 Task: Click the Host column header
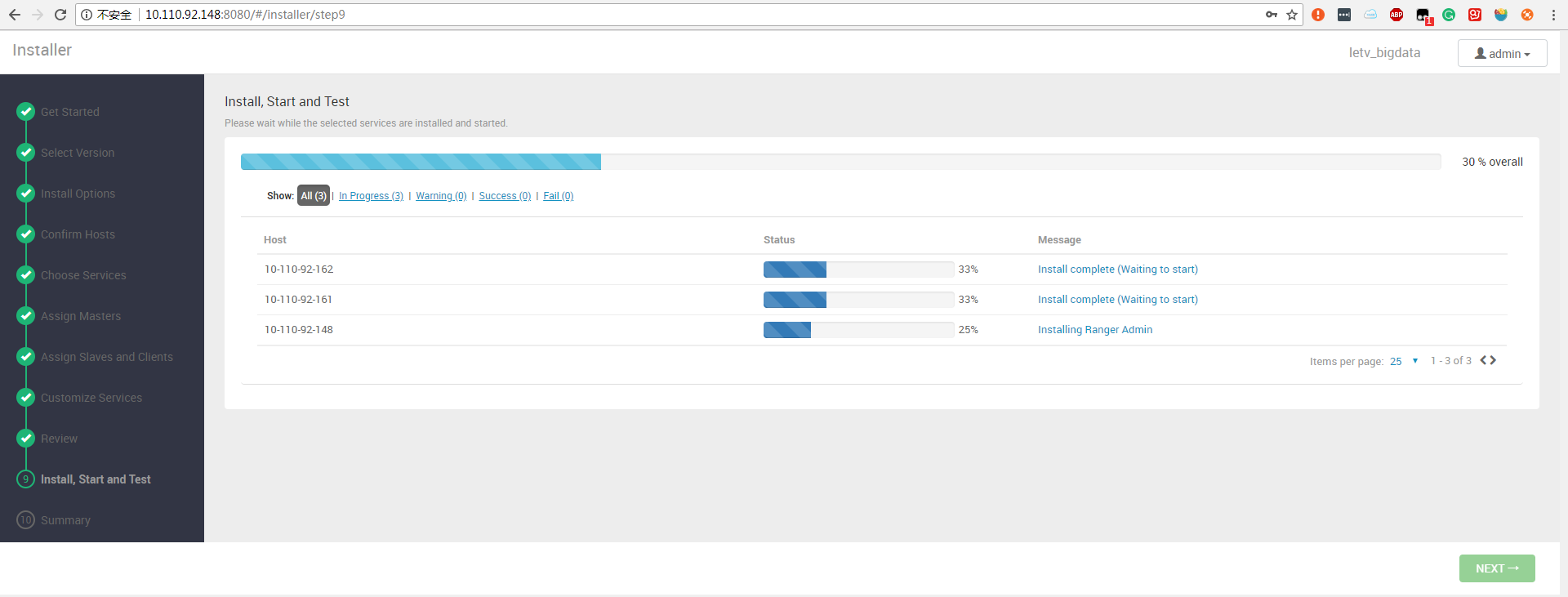tap(275, 239)
